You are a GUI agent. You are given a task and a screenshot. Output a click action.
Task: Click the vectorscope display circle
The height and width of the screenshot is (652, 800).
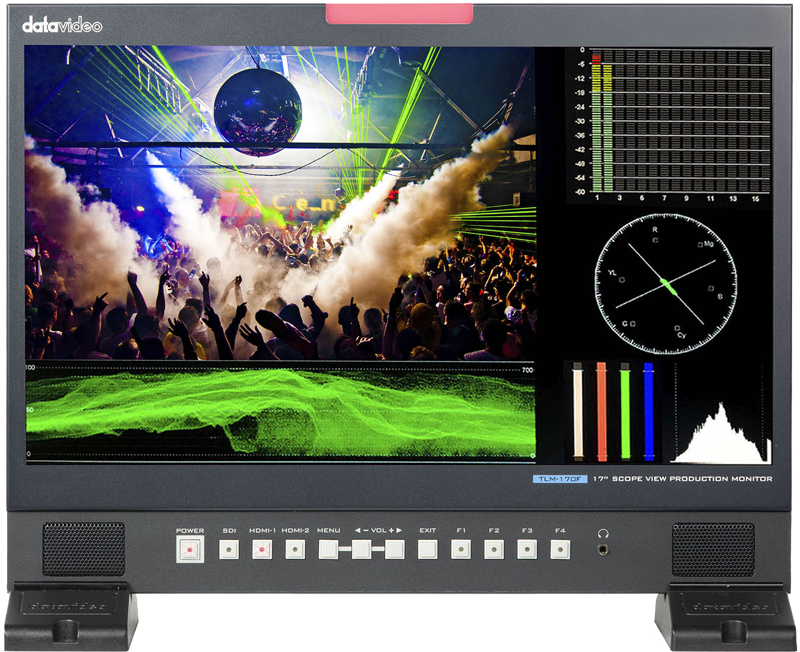[666, 284]
